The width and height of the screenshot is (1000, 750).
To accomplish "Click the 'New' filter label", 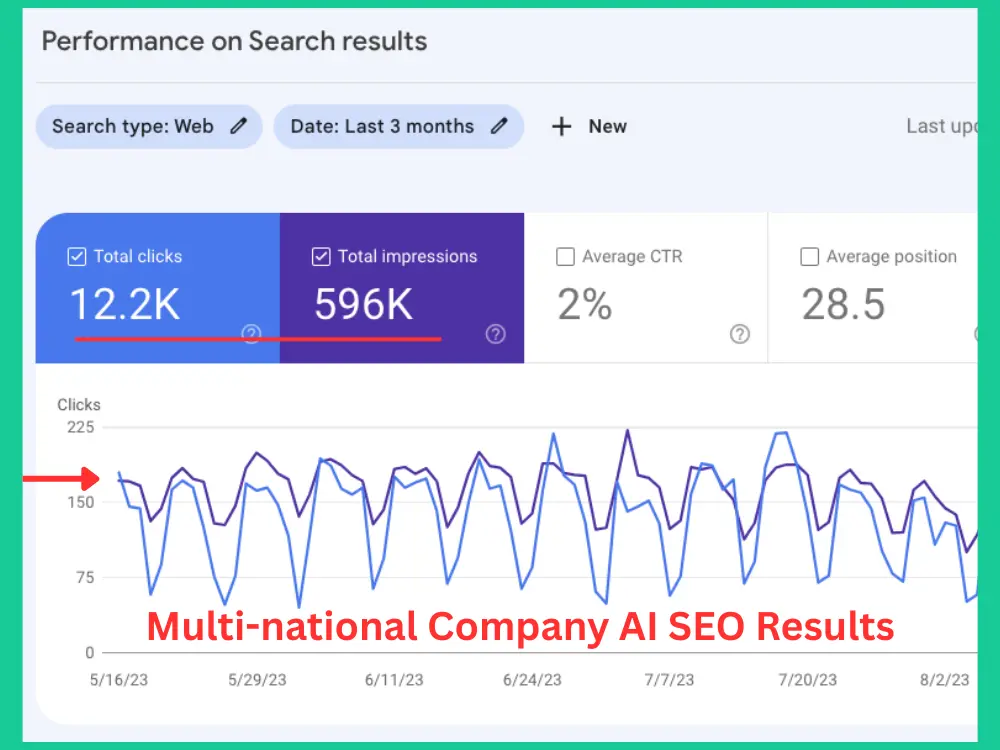I will pyautogui.click(x=607, y=126).
